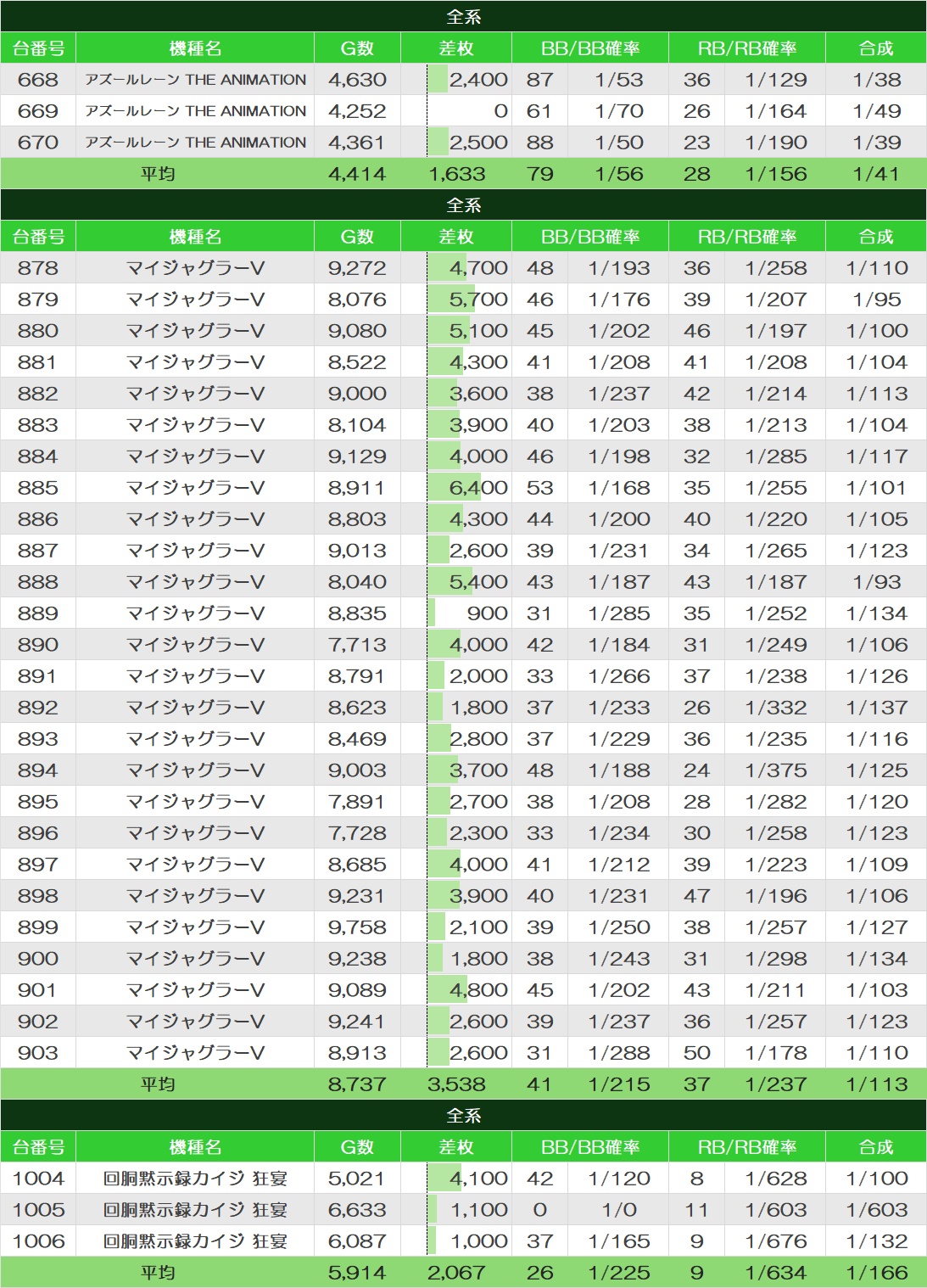Click machine number 1006

[x=38, y=1241]
